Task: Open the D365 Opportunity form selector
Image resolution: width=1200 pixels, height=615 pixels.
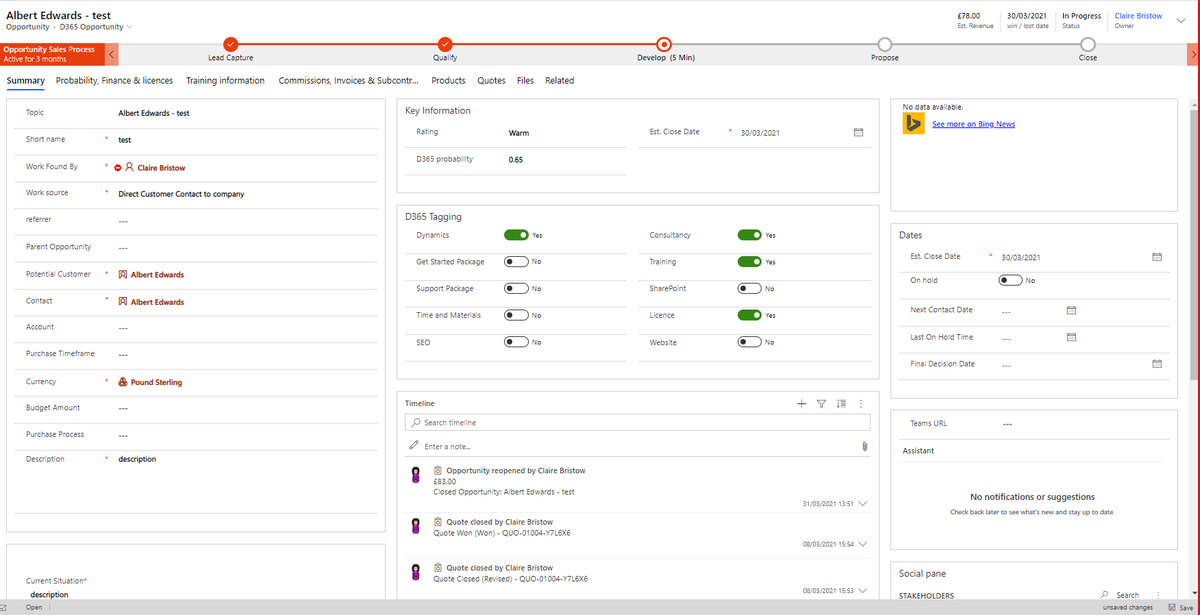Action: (x=96, y=26)
